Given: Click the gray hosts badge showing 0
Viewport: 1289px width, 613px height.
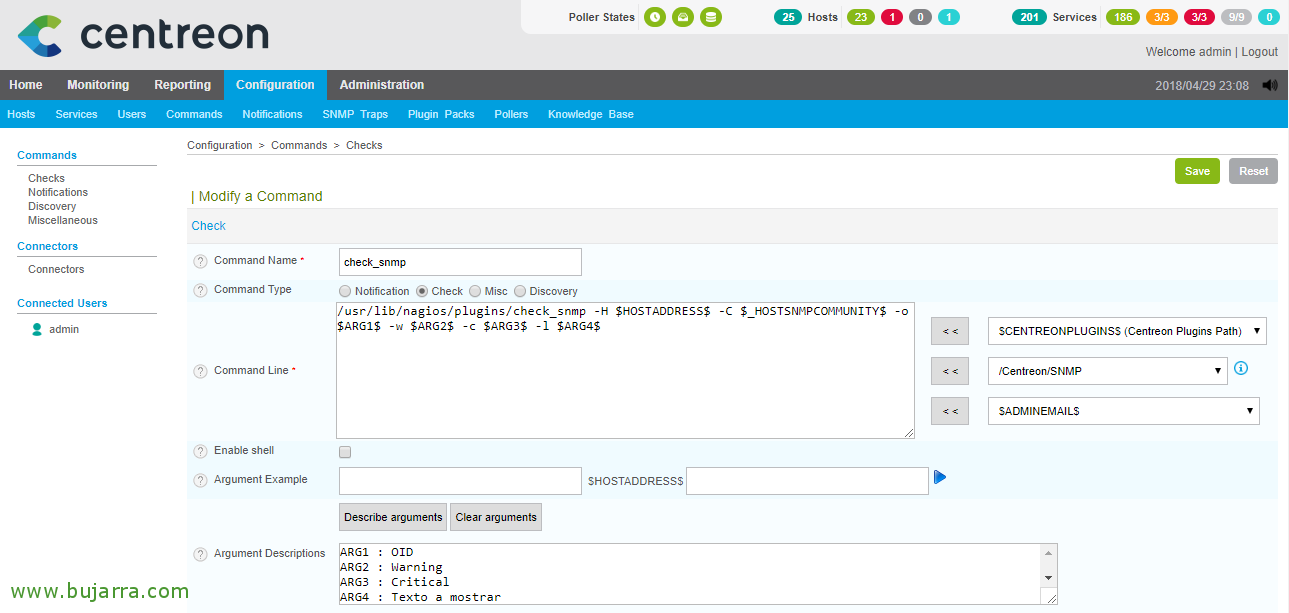Looking at the screenshot, I should click(x=921, y=17).
